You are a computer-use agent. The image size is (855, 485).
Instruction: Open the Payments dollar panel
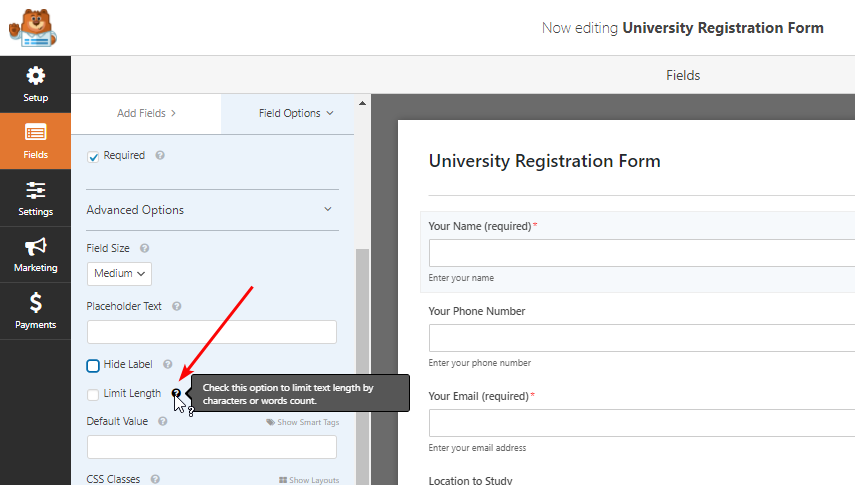35,311
